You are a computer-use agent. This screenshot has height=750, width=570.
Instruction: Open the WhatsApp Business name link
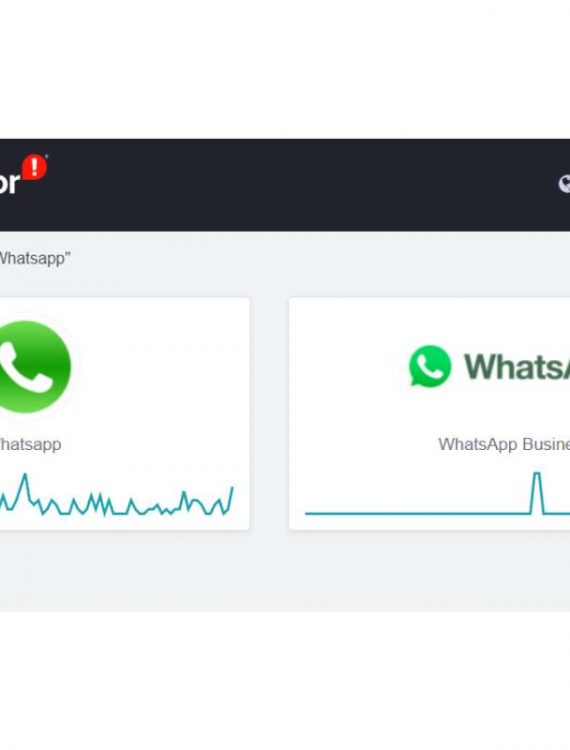(504, 444)
